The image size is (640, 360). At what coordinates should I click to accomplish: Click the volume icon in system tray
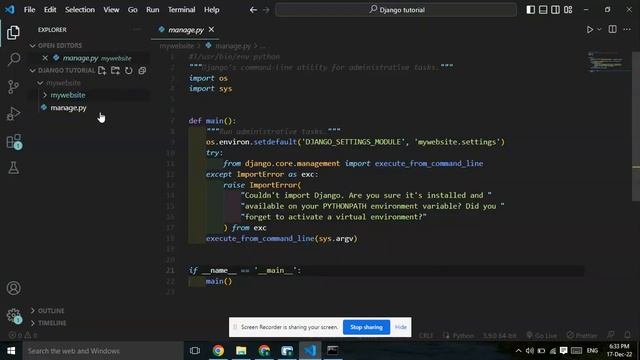530,351
